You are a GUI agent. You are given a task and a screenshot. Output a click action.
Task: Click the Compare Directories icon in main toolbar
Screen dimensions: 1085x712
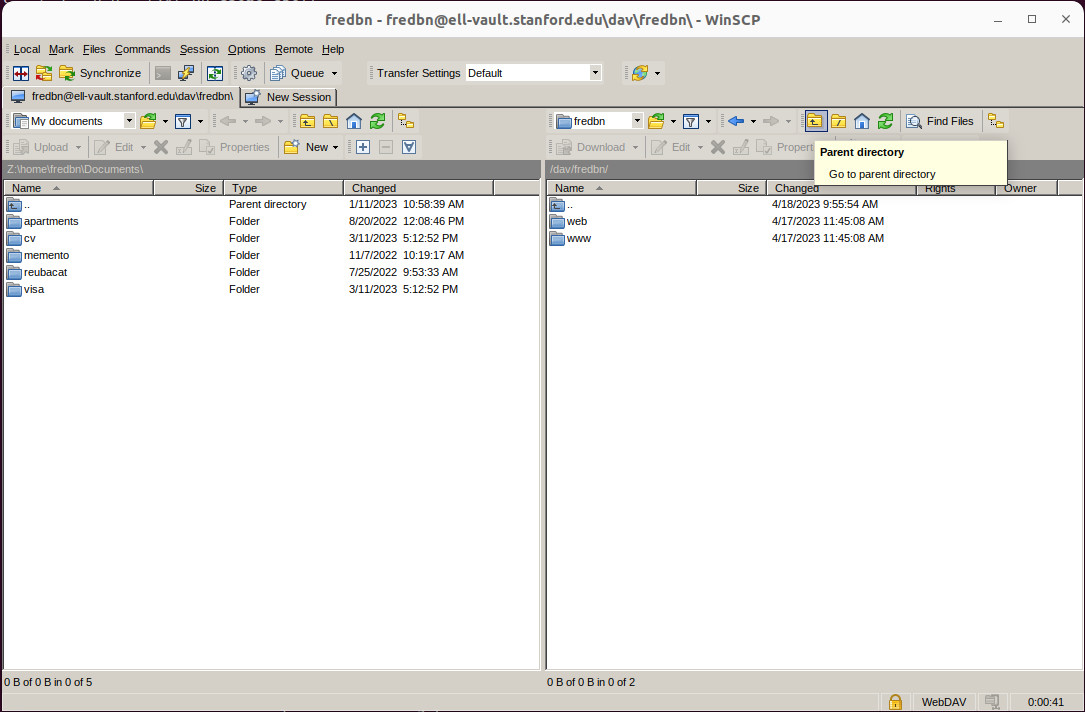[x=21, y=73]
